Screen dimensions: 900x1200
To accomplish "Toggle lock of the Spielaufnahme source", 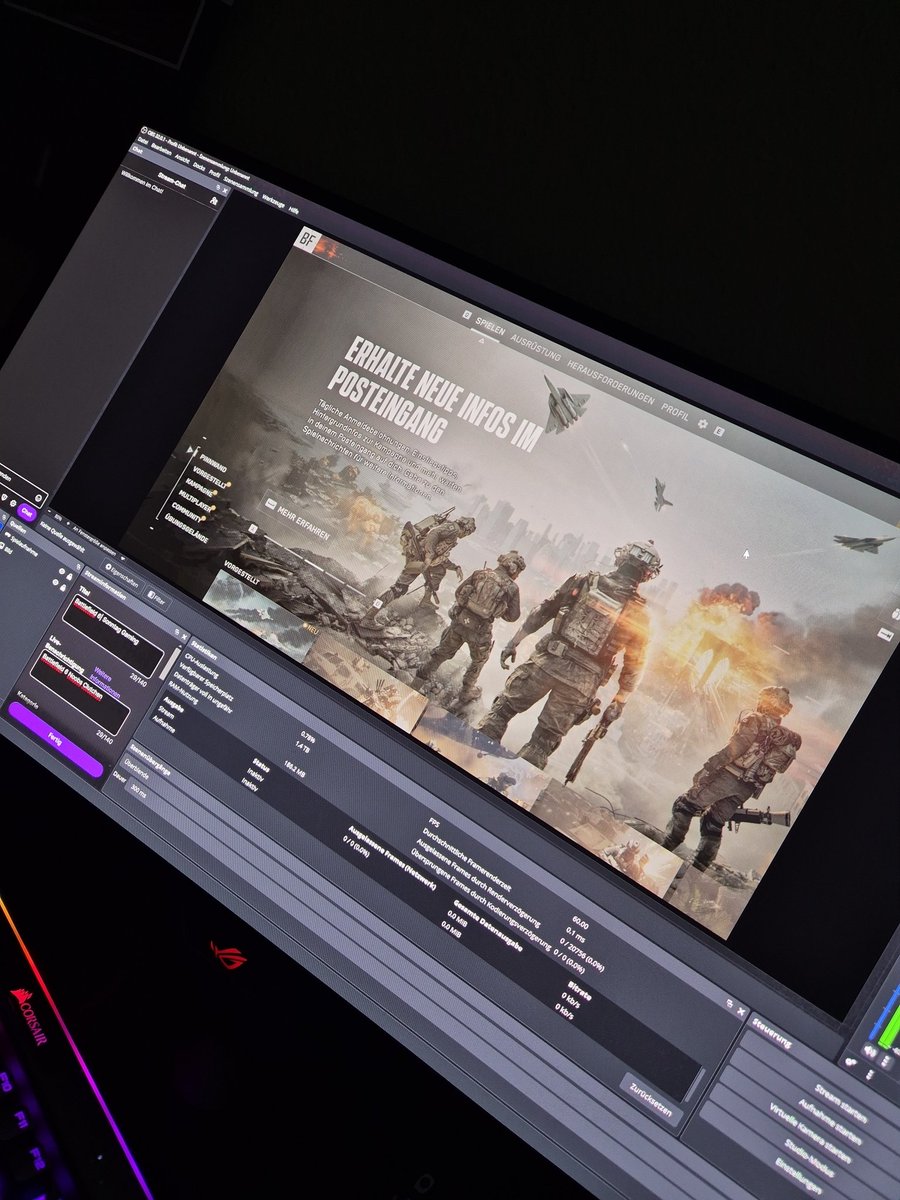I will point(69,575).
